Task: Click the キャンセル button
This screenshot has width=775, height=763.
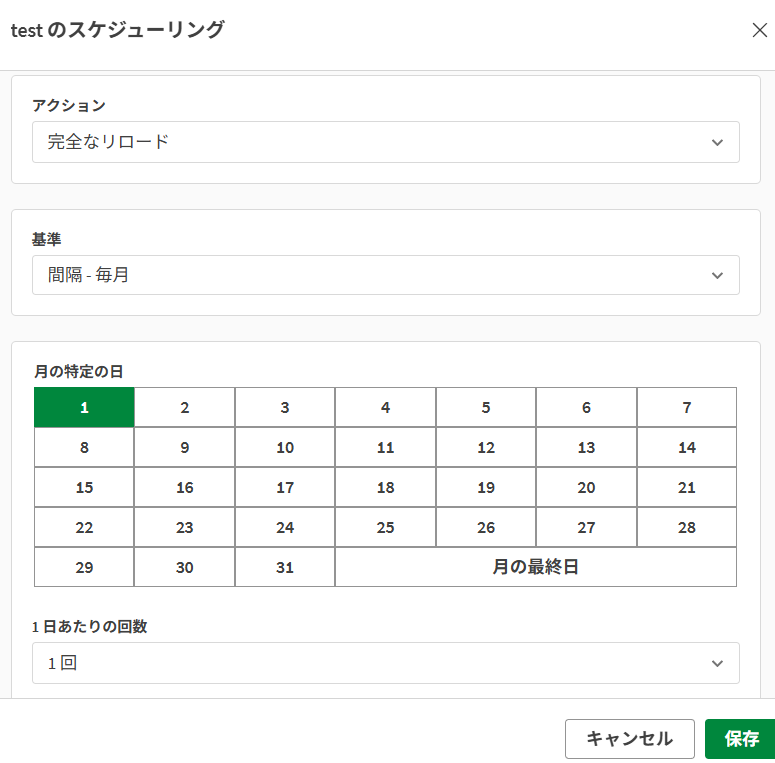Action: 629,739
